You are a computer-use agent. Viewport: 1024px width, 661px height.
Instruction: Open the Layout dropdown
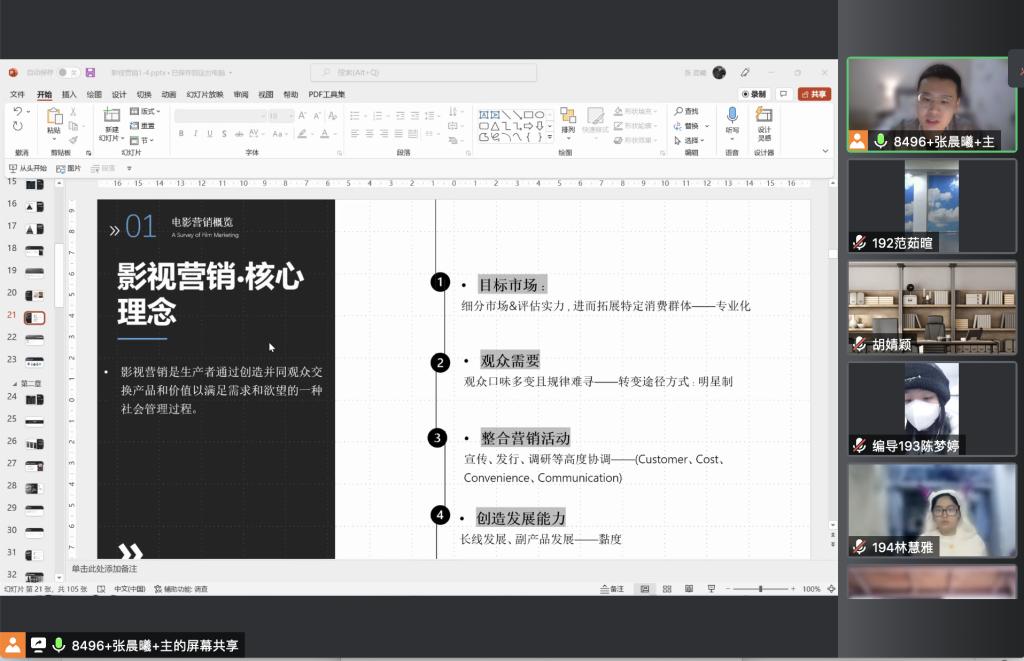(147, 111)
